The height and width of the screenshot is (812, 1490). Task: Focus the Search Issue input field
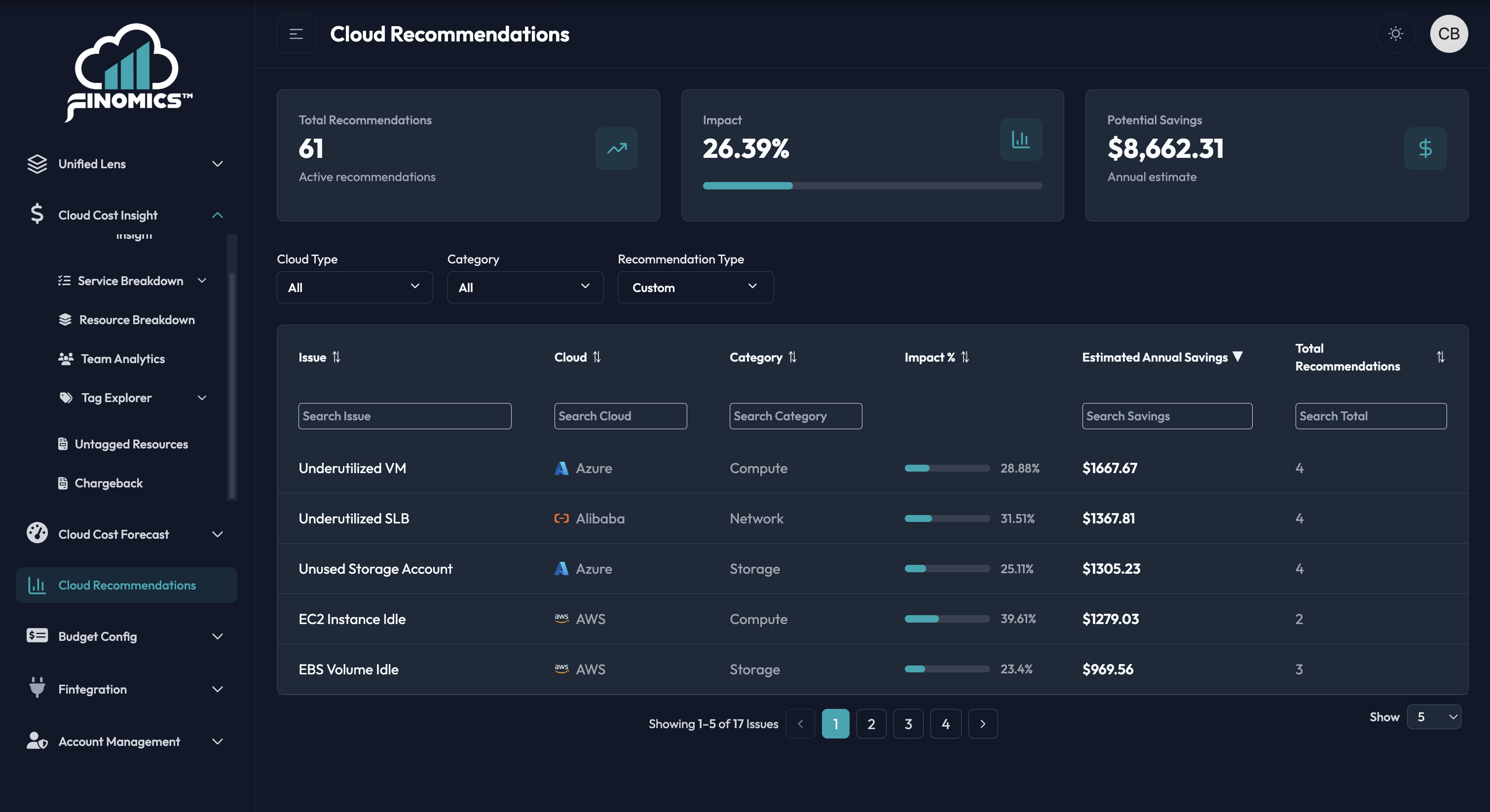click(404, 416)
